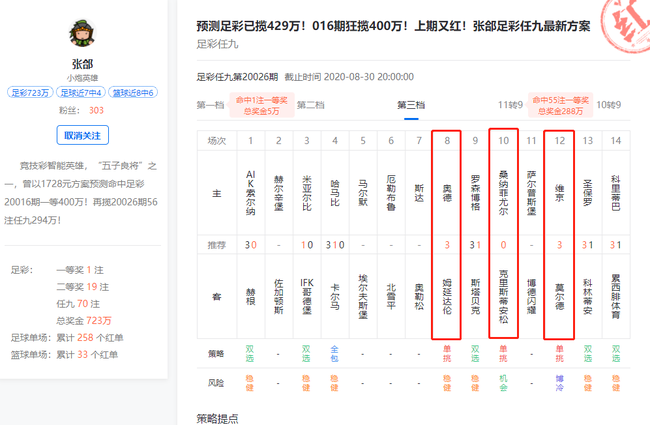
Task: Click home team 赫尔辛堡 cell
Action: pyautogui.click(x=279, y=193)
